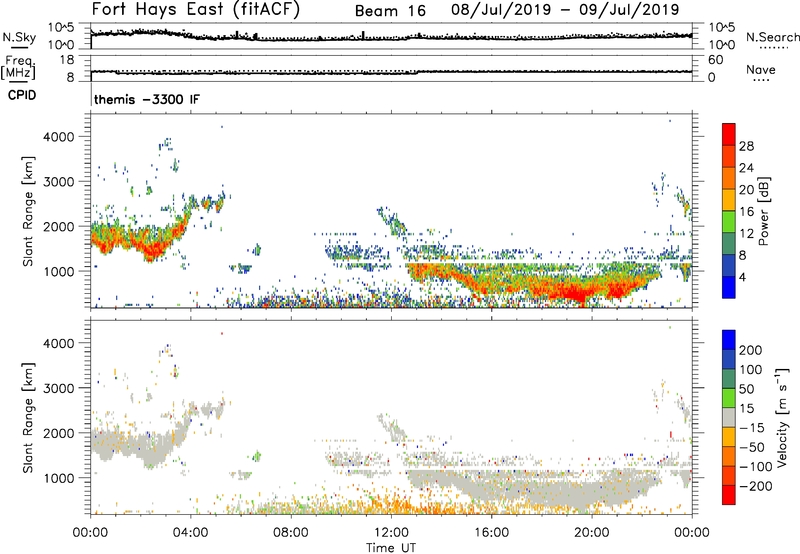
Task: Click the '28' value on power colorbar
Action: tap(746, 146)
